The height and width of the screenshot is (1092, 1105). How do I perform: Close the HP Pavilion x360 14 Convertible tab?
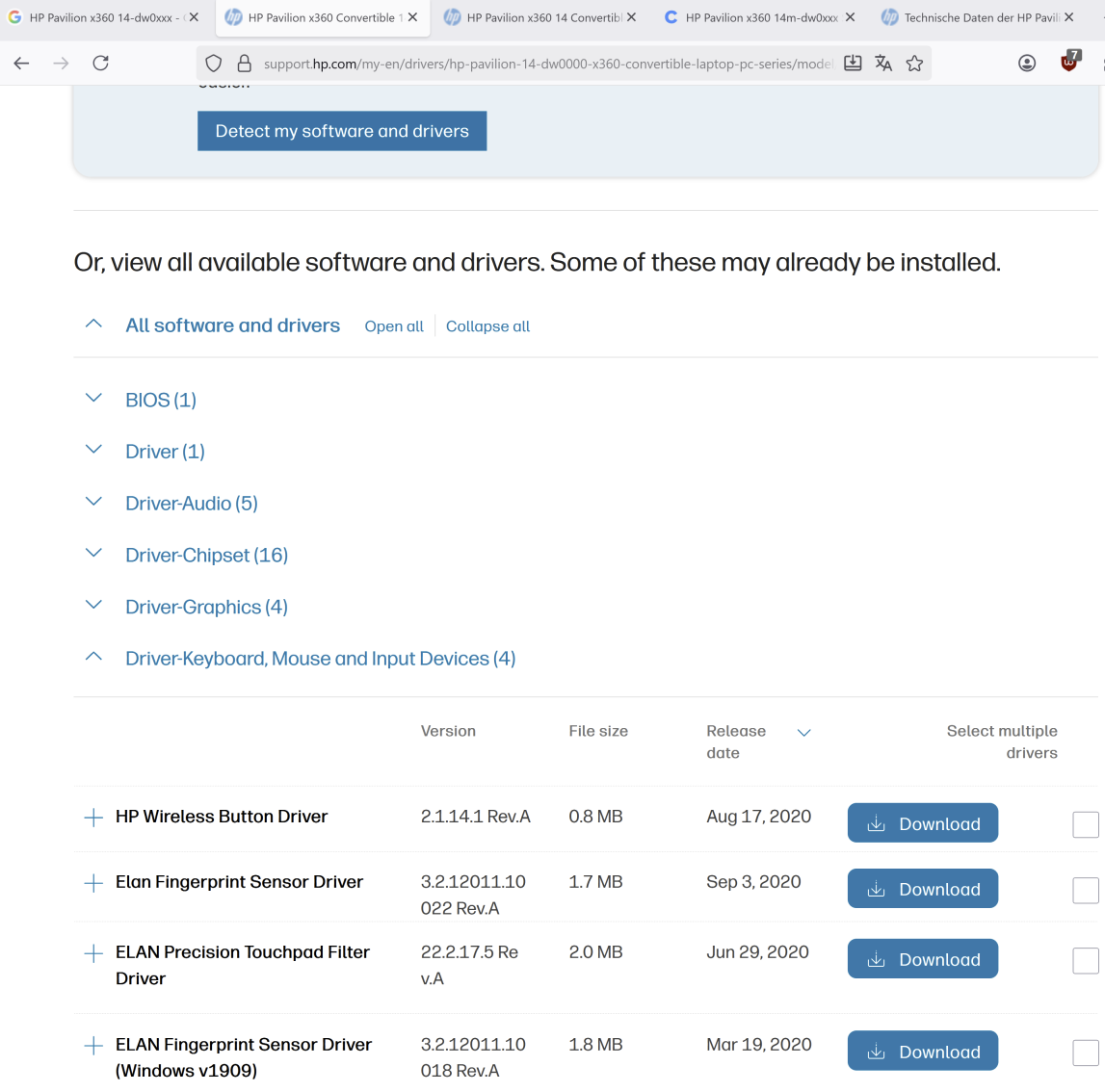pos(631,17)
